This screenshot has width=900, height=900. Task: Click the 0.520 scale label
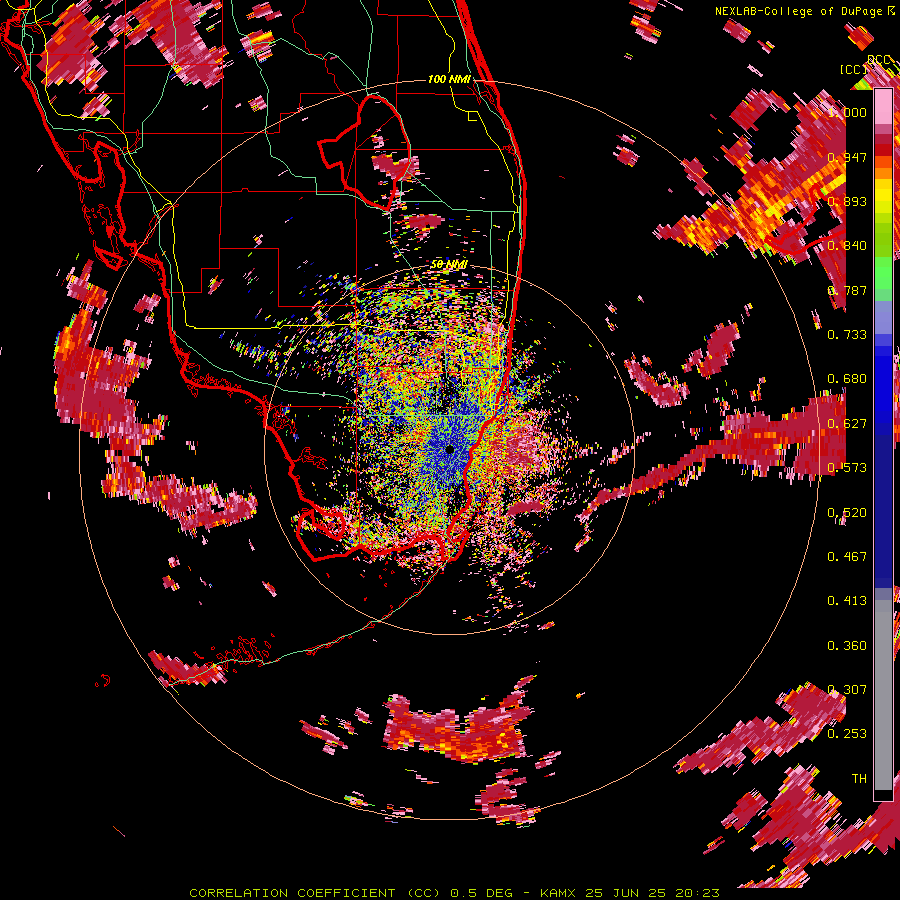(847, 513)
